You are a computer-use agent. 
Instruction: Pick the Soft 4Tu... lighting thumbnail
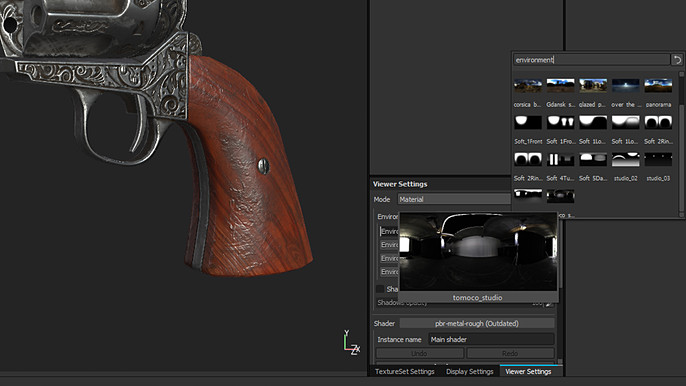[560, 159]
